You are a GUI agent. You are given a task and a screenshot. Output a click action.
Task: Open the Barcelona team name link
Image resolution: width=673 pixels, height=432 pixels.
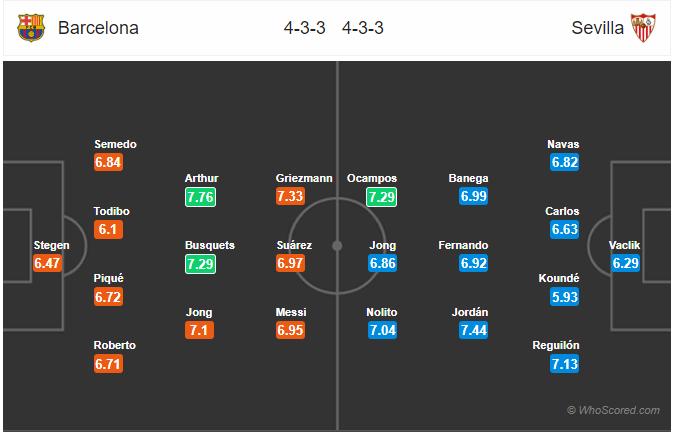pos(98,28)
